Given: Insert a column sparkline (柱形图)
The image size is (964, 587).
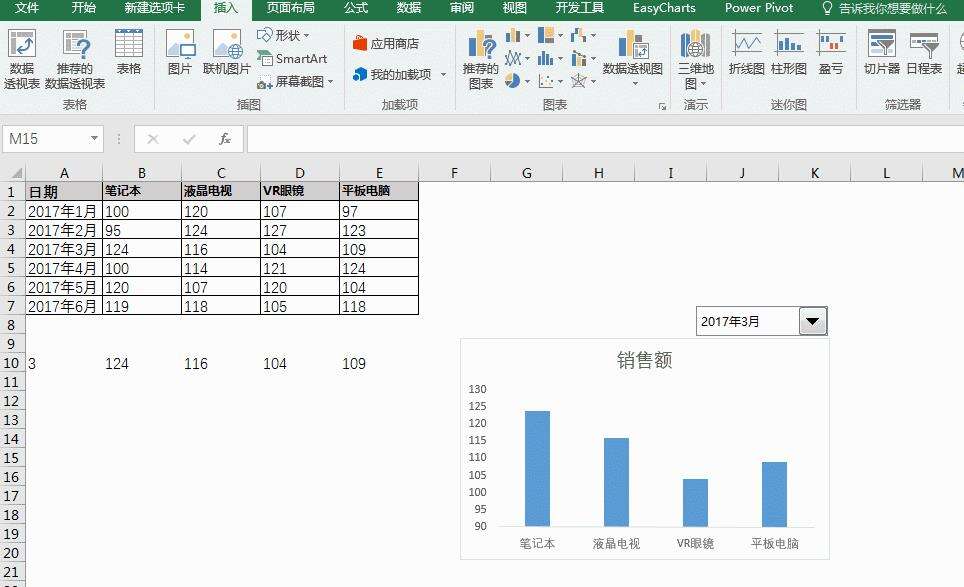Looking at the screenshot, I should [x=789, y=53].
